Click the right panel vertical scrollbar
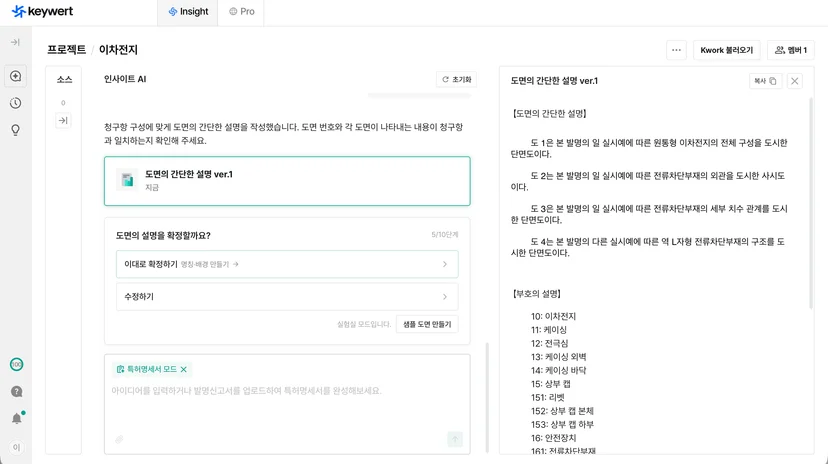The width and height of the screenshot is (828, 464). [812, 203]
